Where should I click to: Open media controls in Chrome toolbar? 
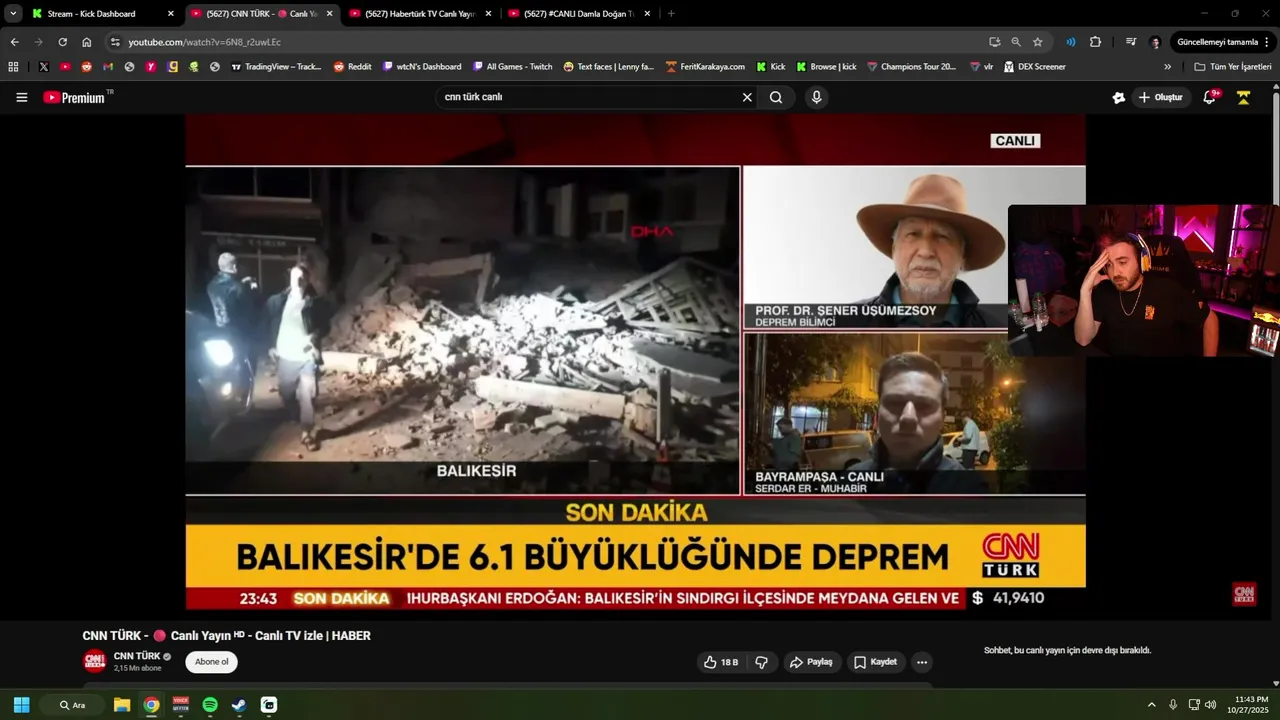coord(1131,42)
